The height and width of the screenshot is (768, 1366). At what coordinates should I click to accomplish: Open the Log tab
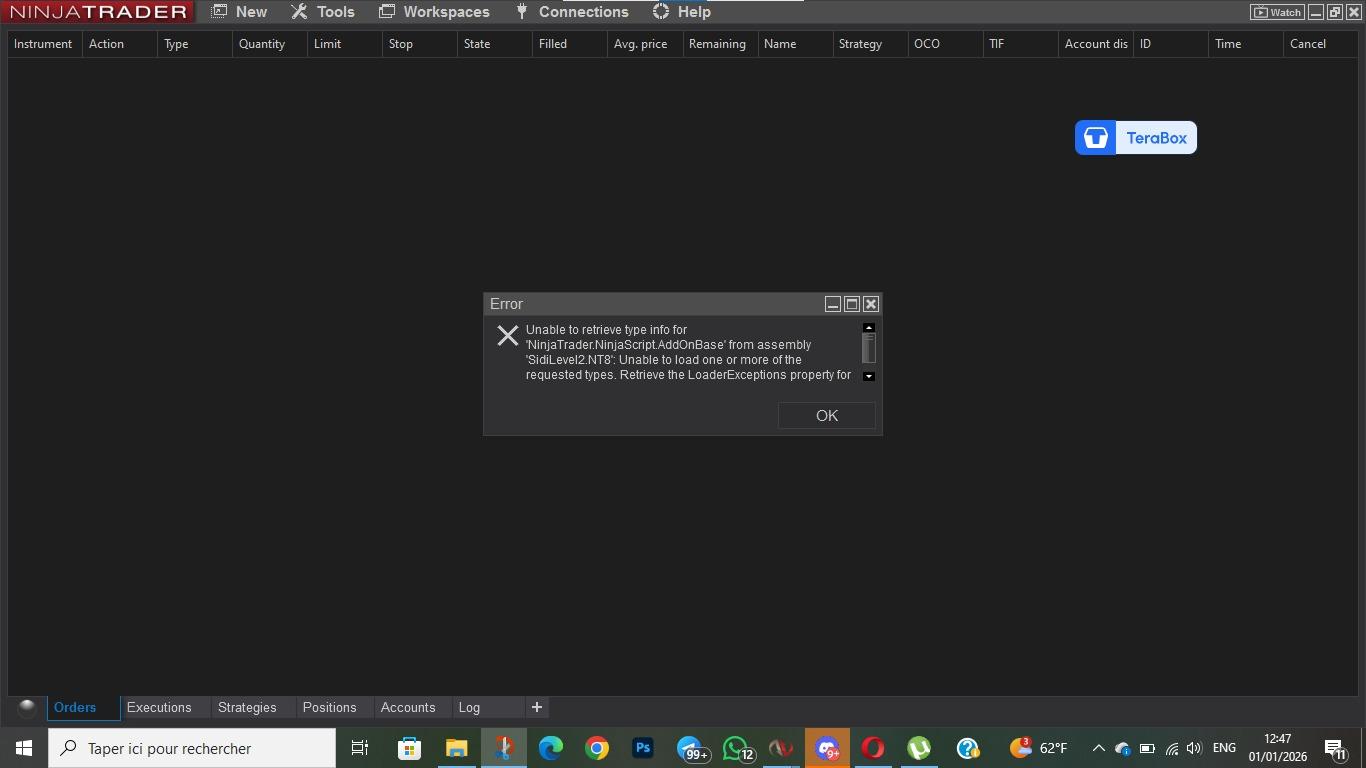pyautogui.click(x=469, y=707)
